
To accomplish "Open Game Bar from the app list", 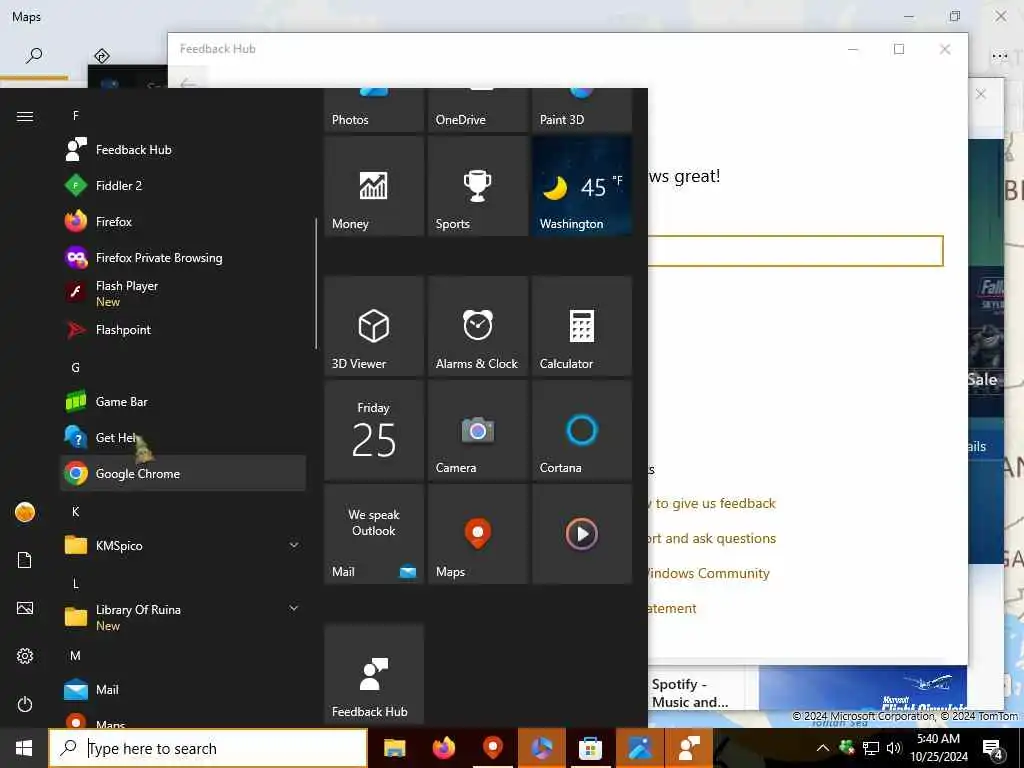I will [x=183, y=401].
